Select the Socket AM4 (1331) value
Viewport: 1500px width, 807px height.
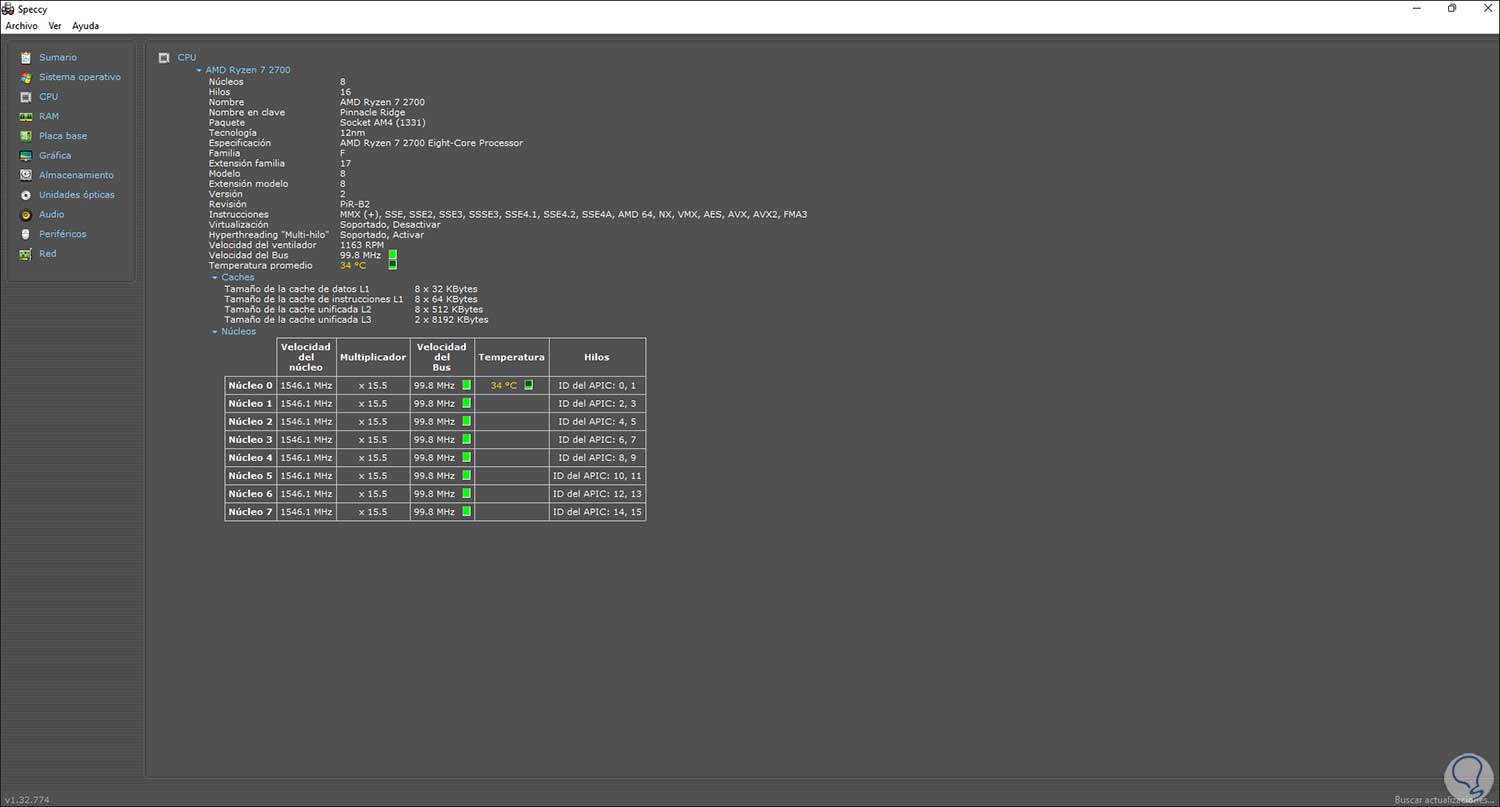click(385, 122)
